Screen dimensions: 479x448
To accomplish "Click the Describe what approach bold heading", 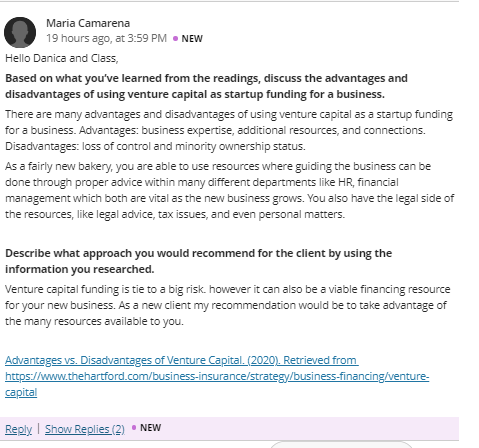I will point(198,261).
